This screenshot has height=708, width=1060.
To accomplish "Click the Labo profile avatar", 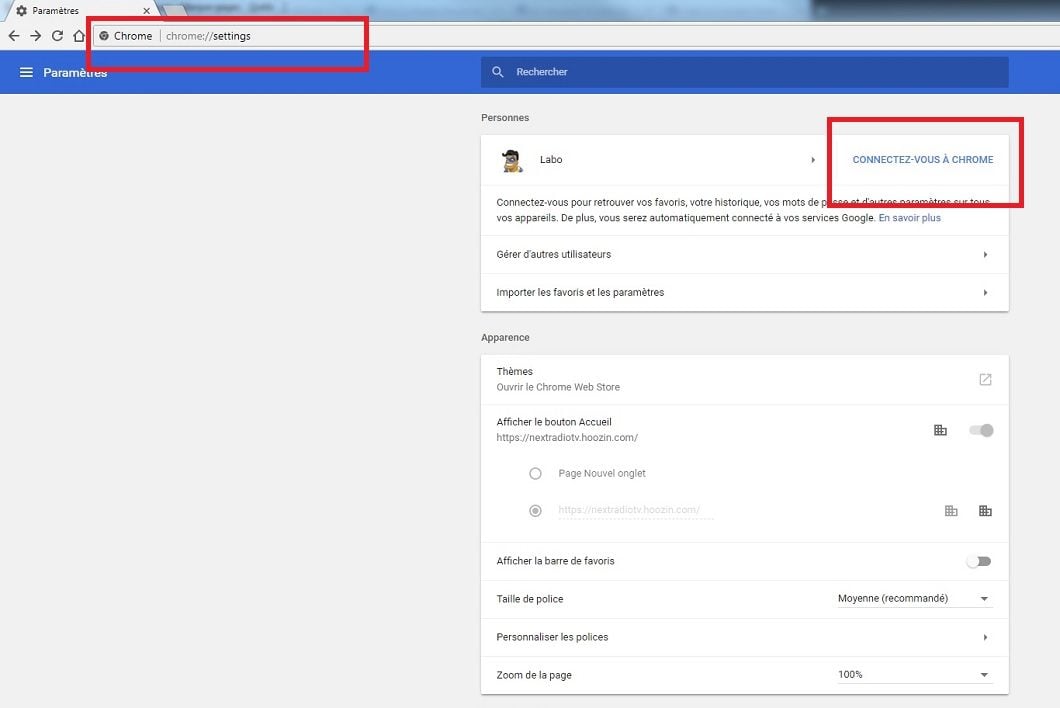I will (512, 160).
